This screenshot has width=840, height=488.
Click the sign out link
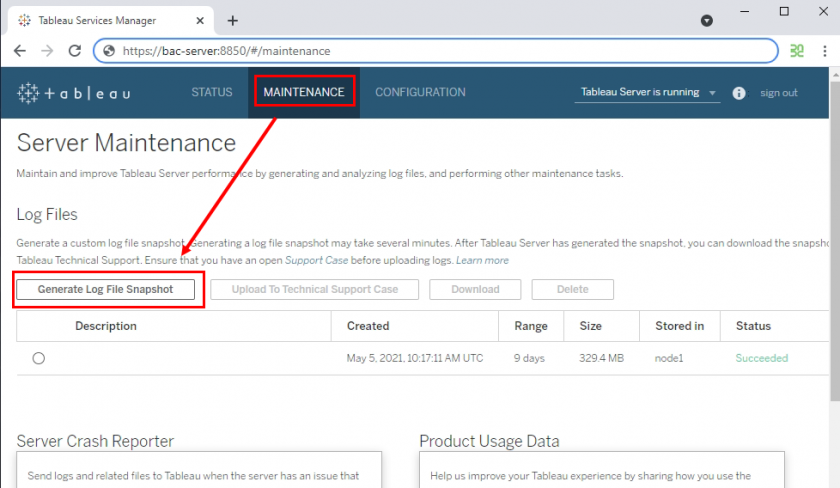[778, 93]
